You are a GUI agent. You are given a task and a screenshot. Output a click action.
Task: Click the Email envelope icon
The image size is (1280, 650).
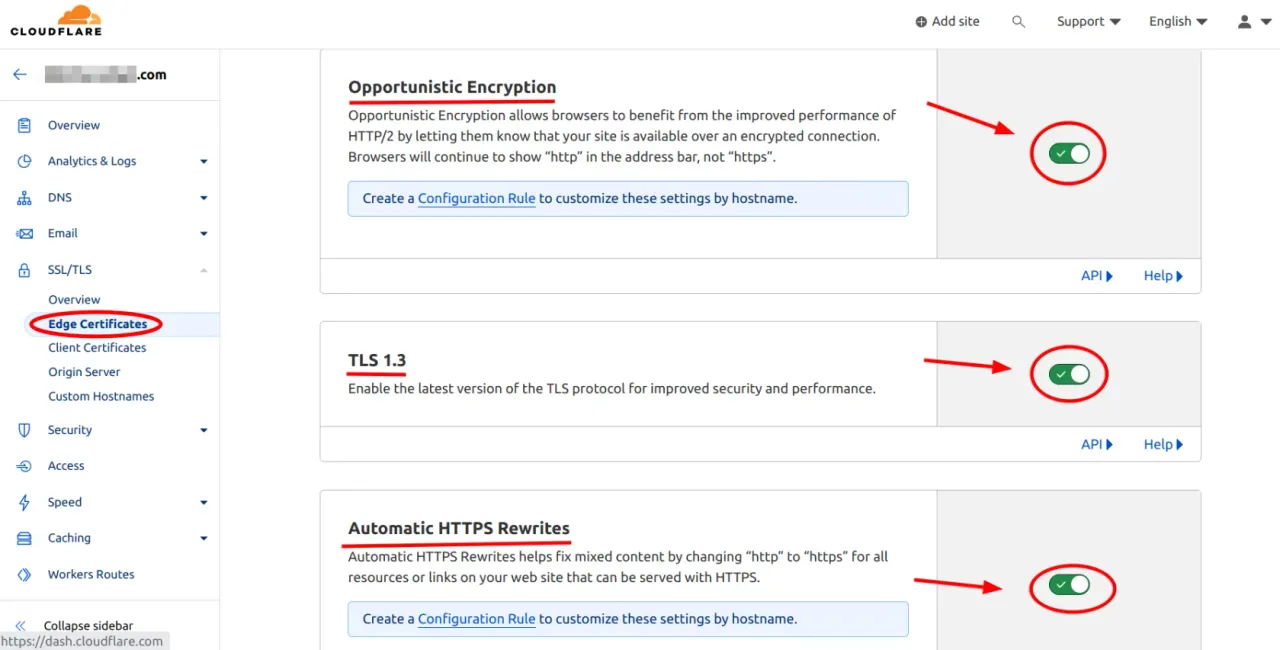25,233
